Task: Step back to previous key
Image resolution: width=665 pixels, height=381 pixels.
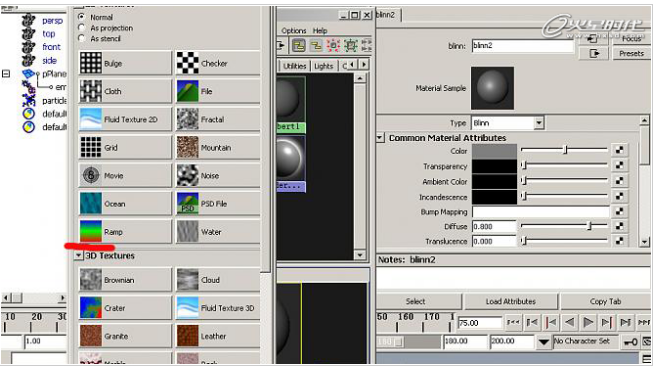Action: click(x=551, y=322)
